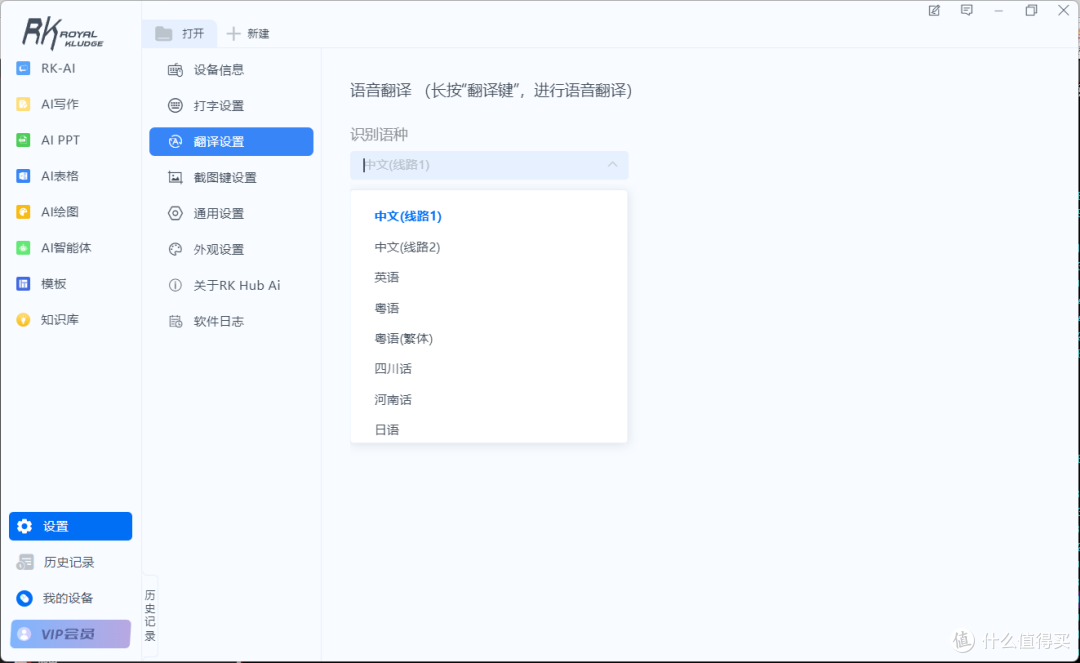Open the vertical 历史记录 side tab
Viewport: 1080px width, 663px height.
click(x=150, y=615)
